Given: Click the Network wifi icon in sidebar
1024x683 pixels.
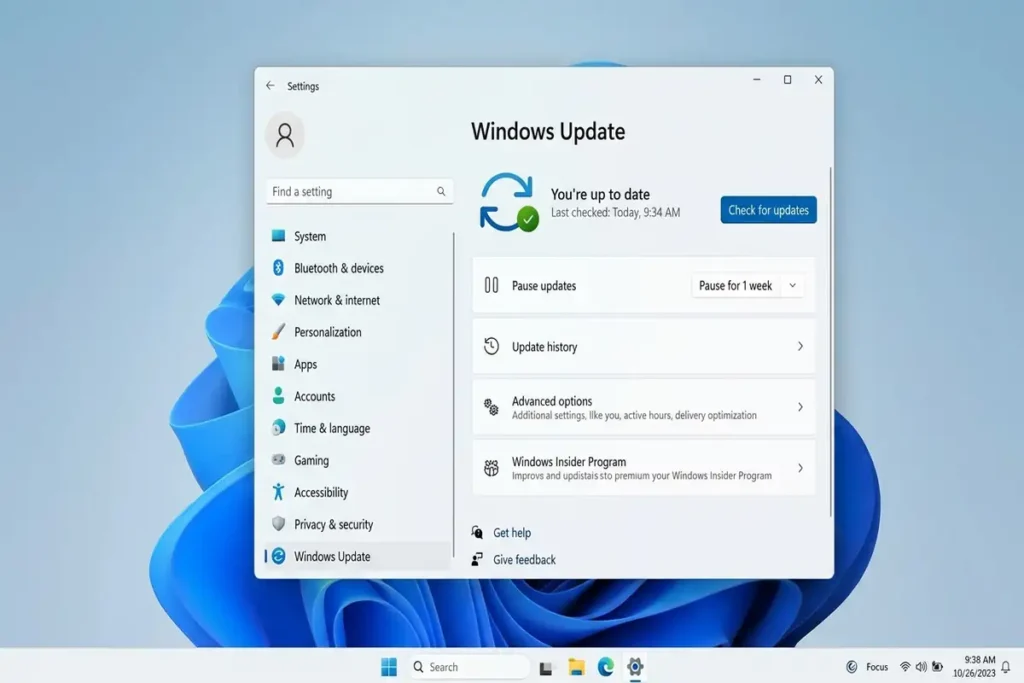Looking at the screenshot, I should click(278, 300).
